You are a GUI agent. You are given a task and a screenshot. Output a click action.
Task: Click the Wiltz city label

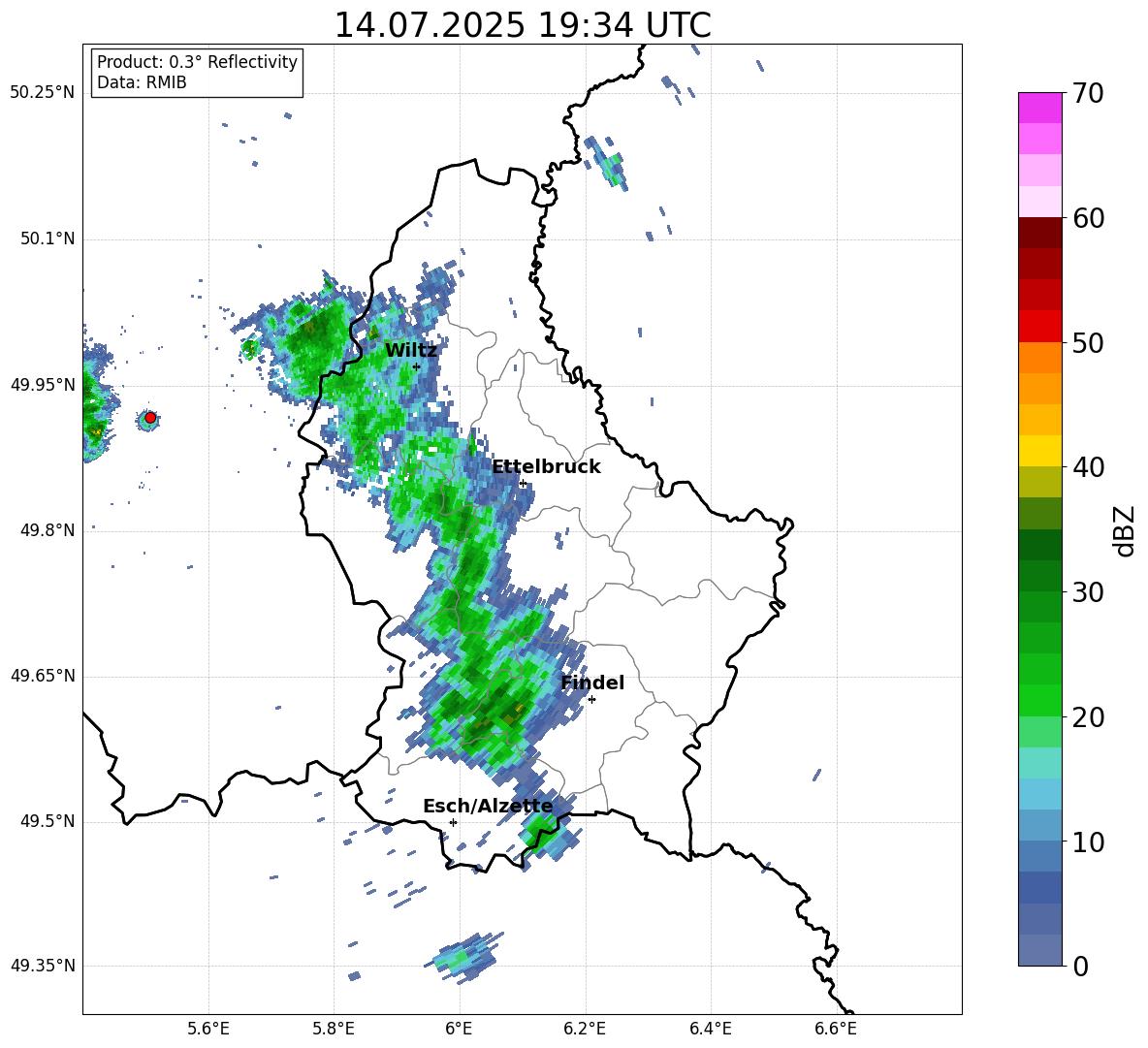411,351
